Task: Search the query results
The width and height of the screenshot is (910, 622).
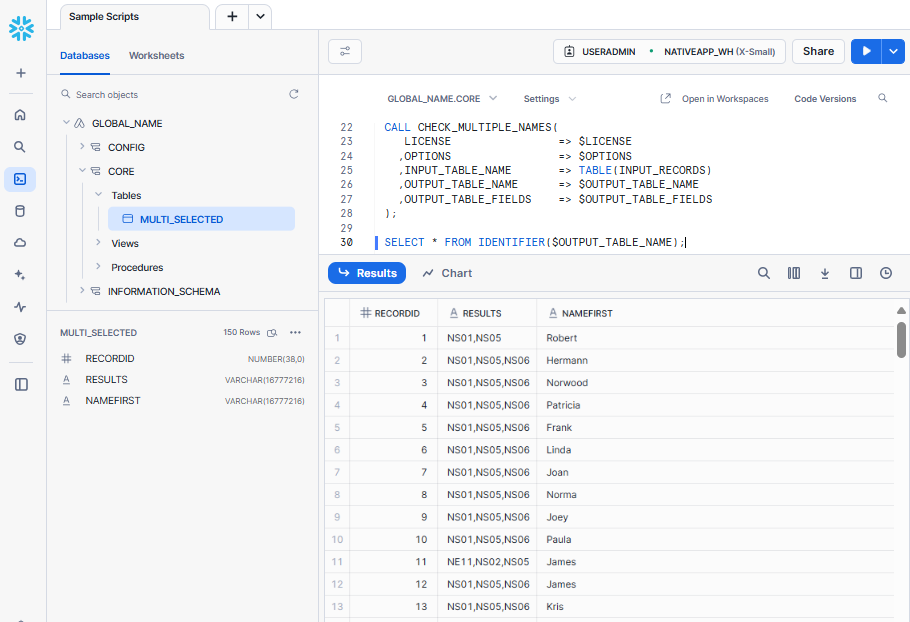Action: [764, 273]
